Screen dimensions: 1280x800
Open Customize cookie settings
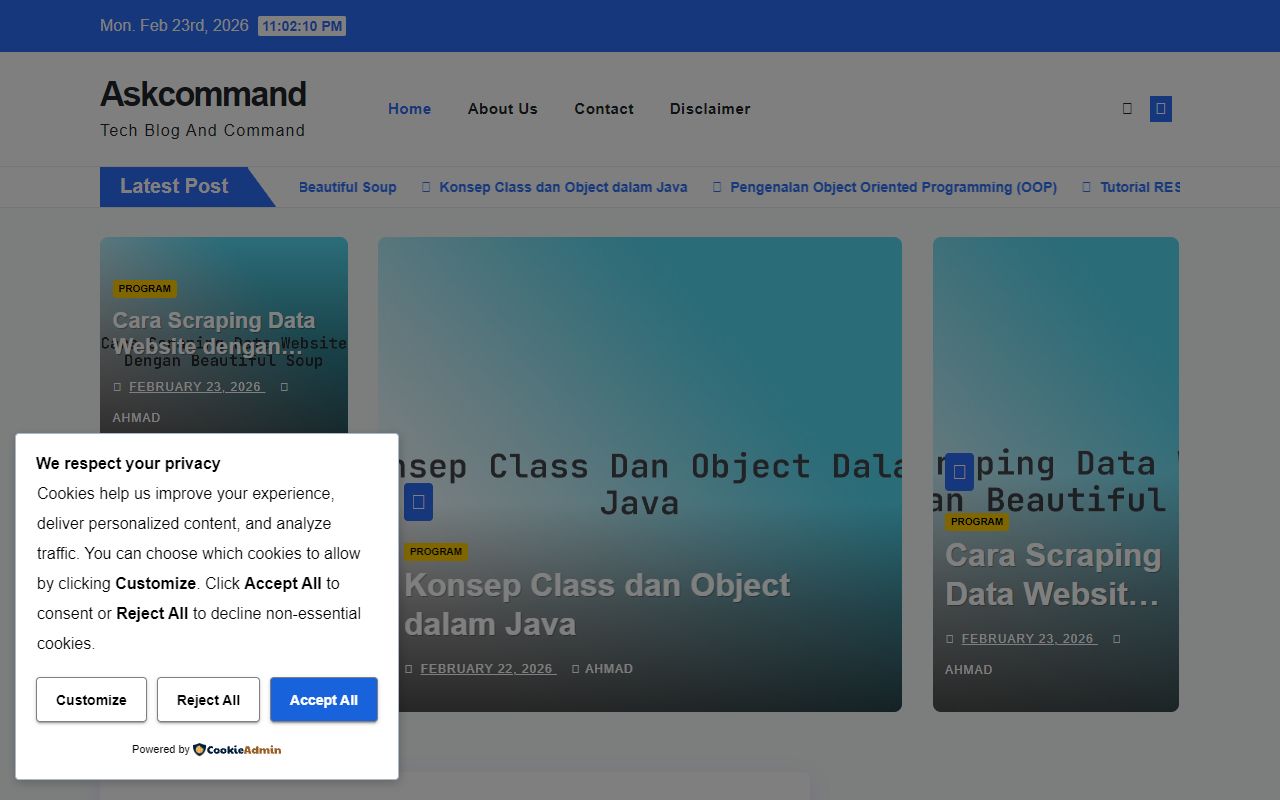91,700
